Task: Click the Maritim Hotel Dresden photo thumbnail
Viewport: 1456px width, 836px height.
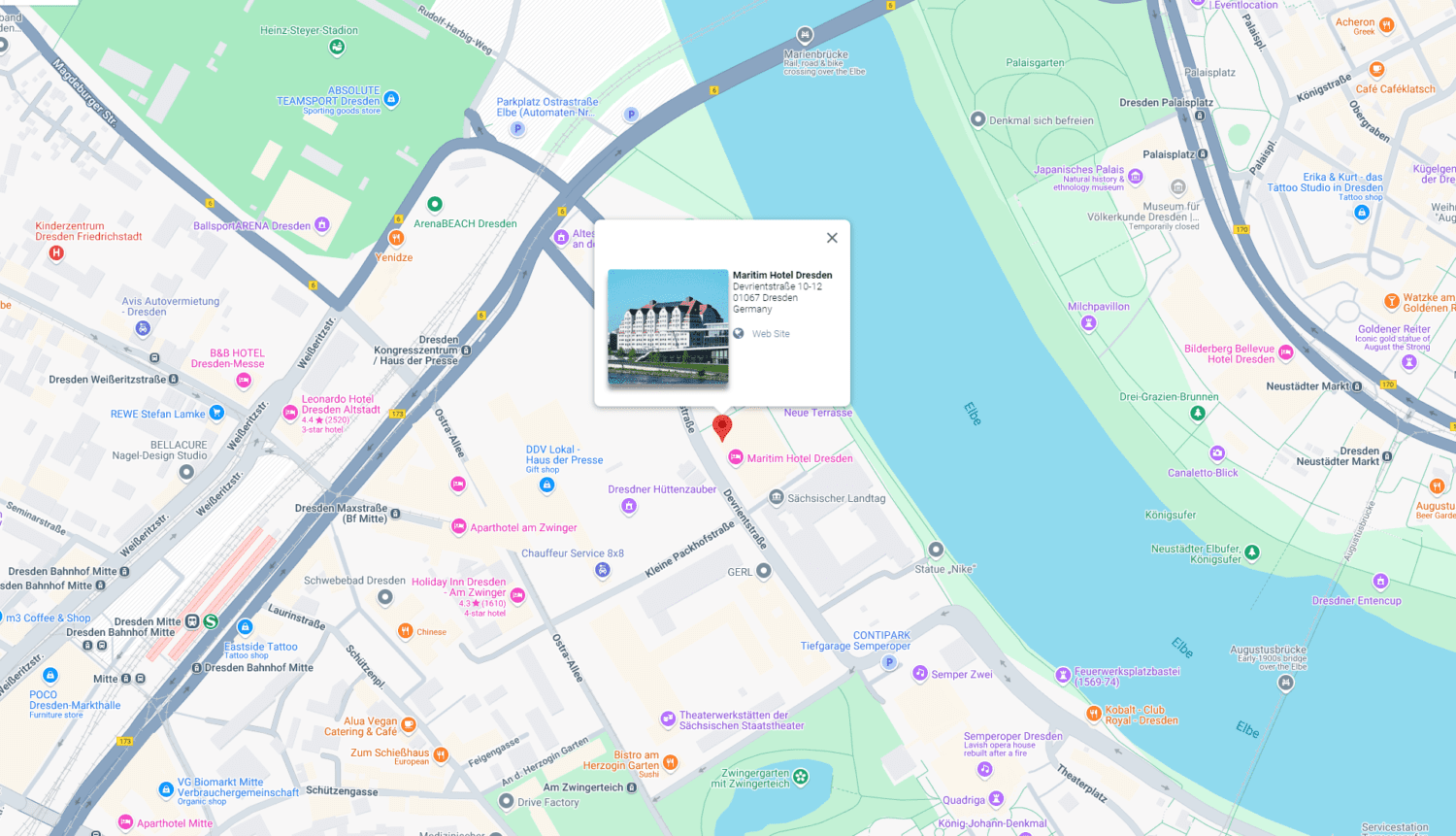Action: [668, 328]
